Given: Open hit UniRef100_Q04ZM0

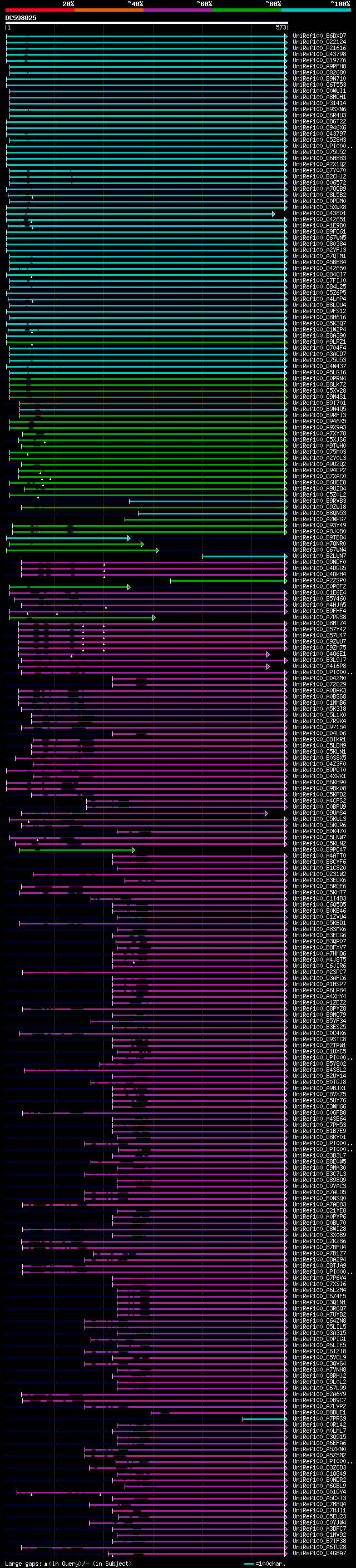Looking at the screenshot, I should (x=319, y=679).
